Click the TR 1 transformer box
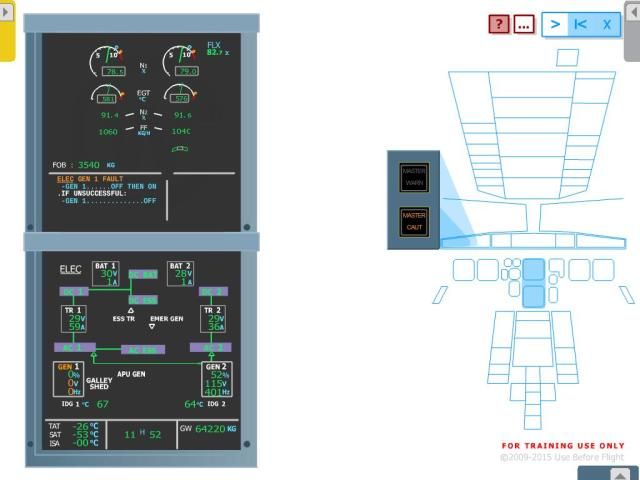 point(75,319)
